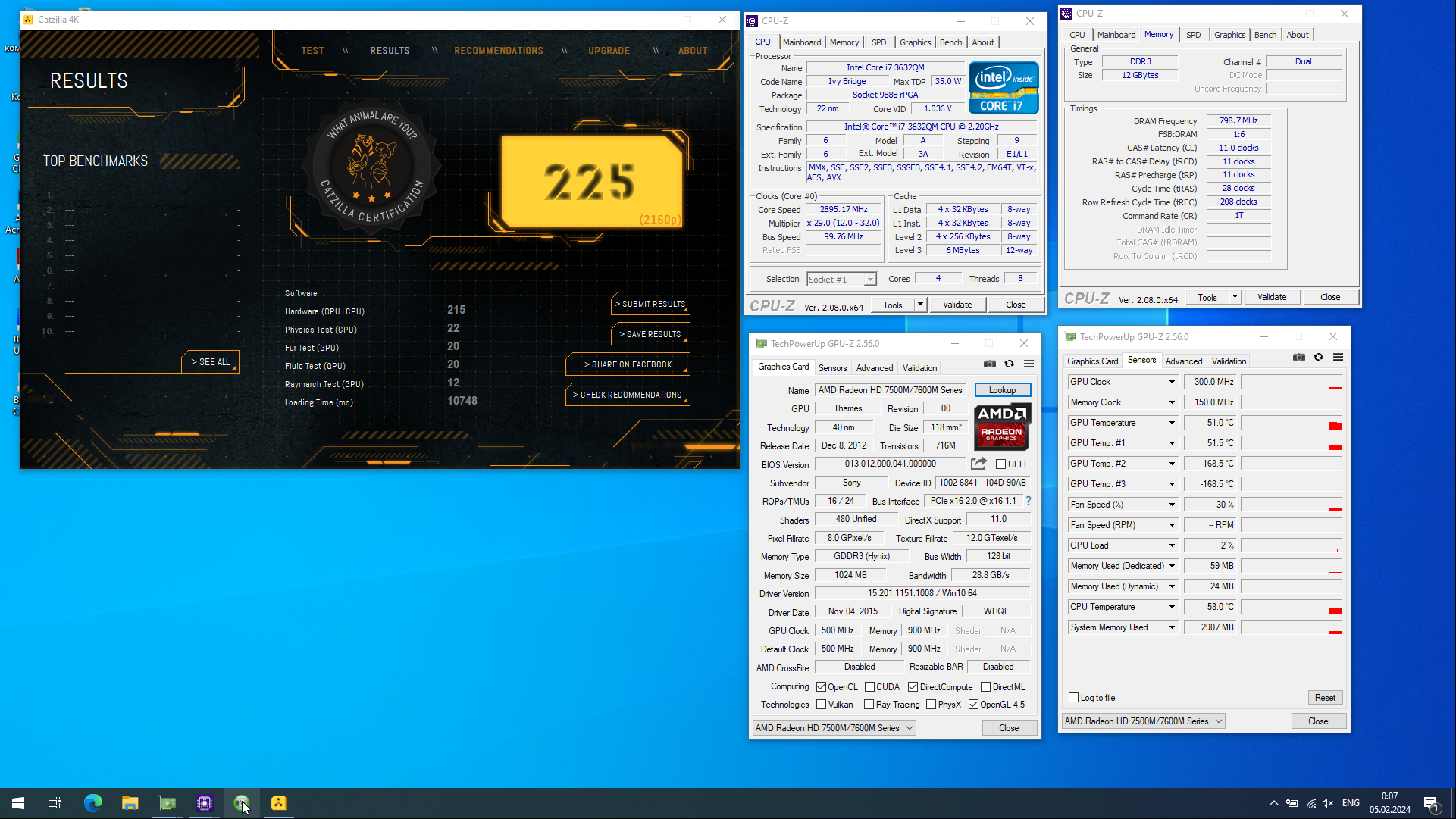Toggle the CUDA checkbox
The width and height of the screenshot is (1456, 819).
click(869, 687)
